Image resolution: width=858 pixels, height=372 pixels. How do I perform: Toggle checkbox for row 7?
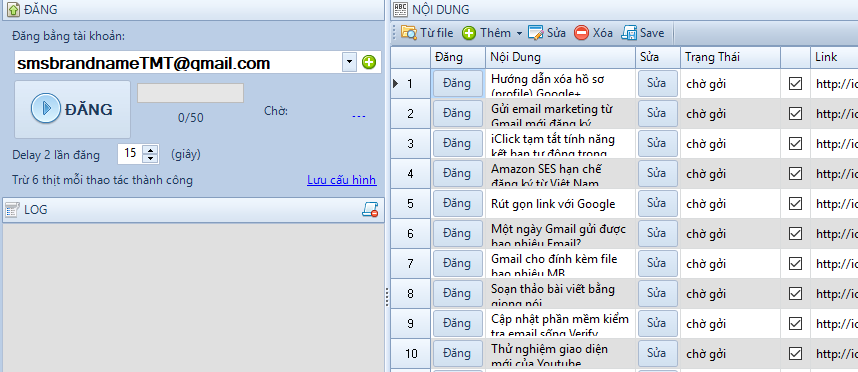[795, 264]
